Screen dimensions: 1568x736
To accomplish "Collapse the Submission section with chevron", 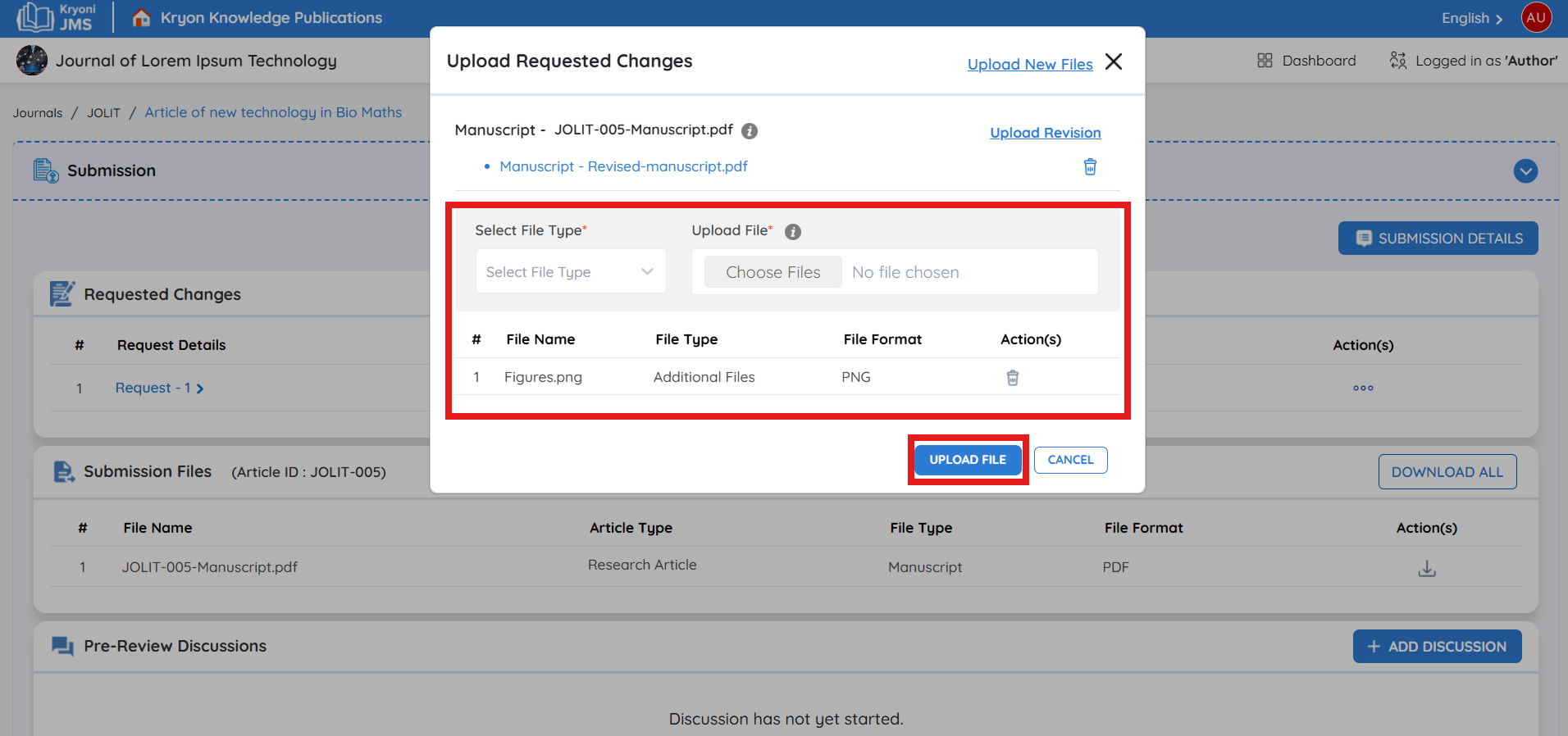I will click(1525, 171).
